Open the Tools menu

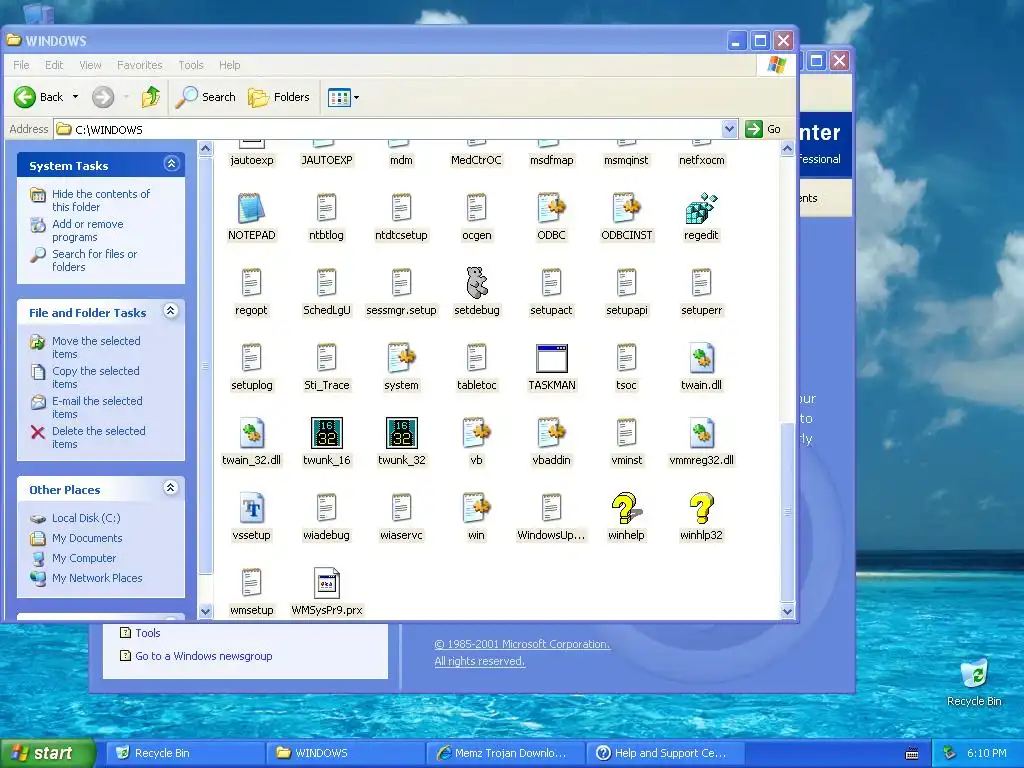tap(191, 65)
